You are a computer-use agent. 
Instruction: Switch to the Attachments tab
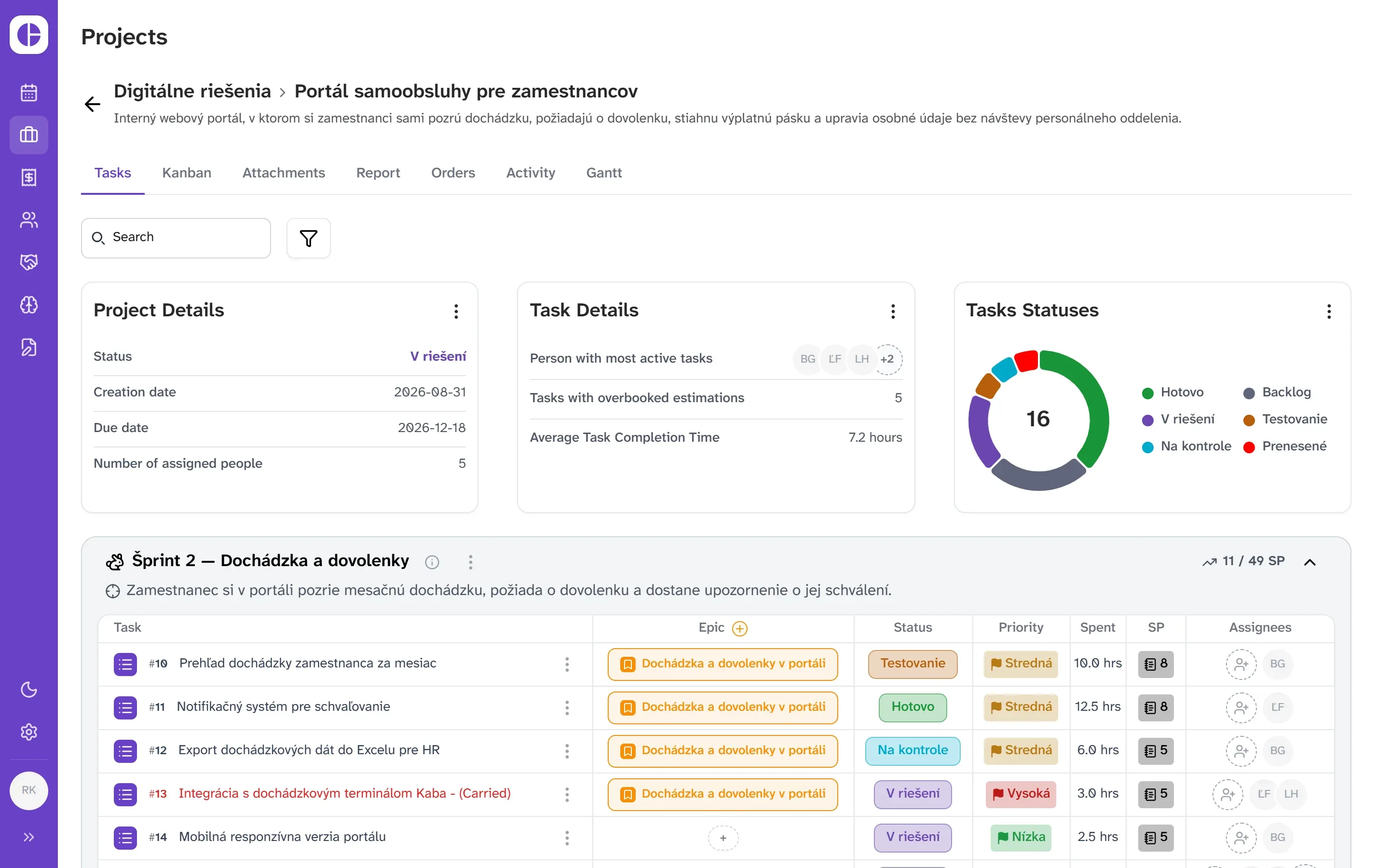pos(284,173)
